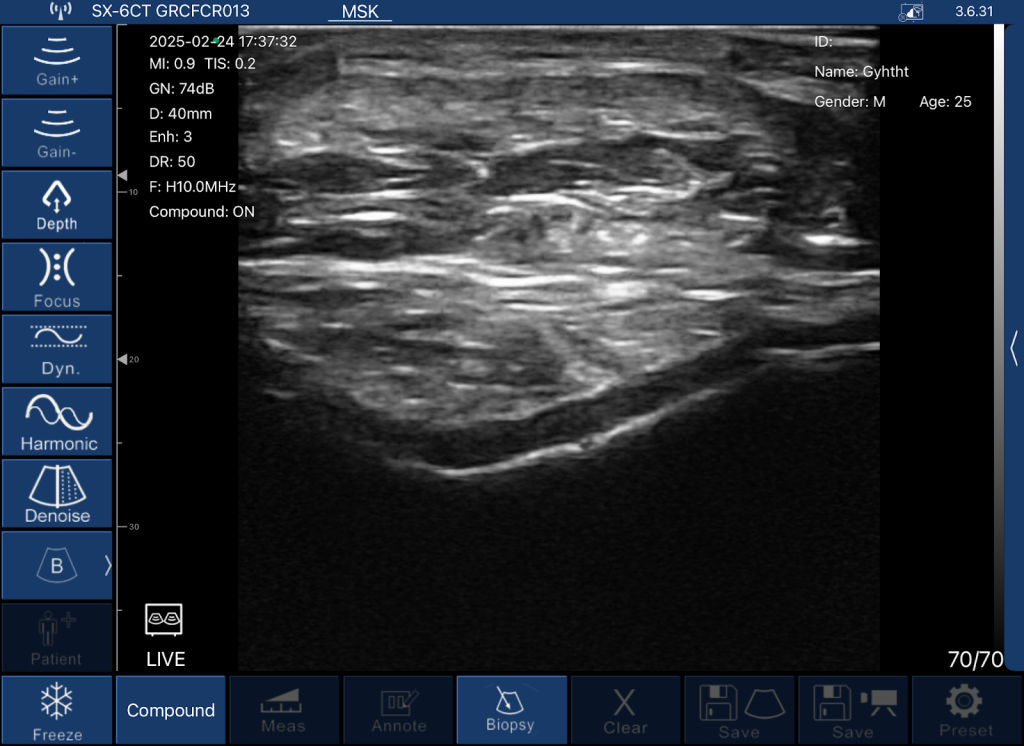Image resolution: width=1024 pixels, height=746 pixels.
Task: Adjust dynamic range with the Dyn. button
Action: 57,349
